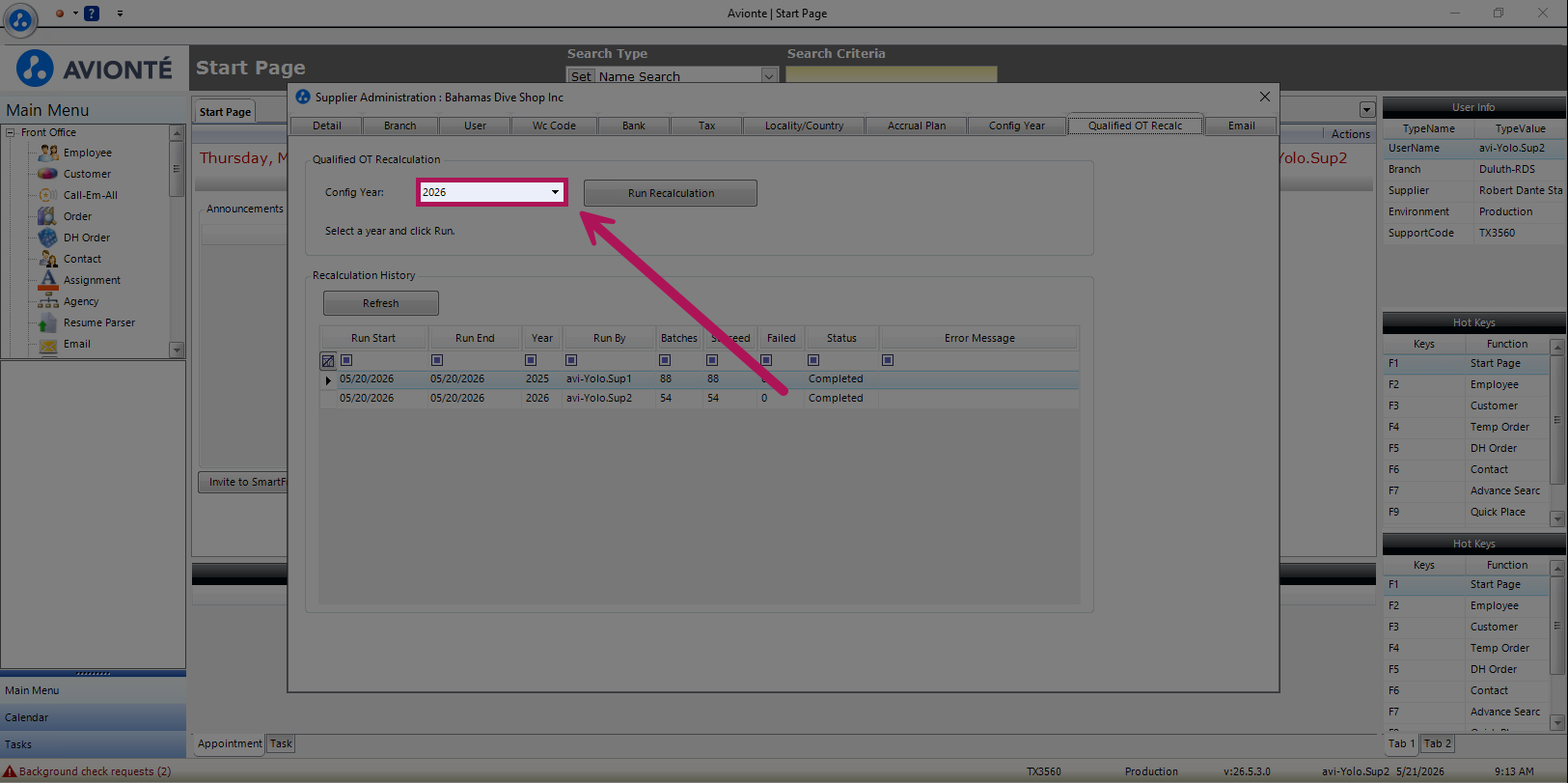Open the Actions link on Start Page
The height and width of the screenshot is (783, 1568).
tap(1351, 134)
